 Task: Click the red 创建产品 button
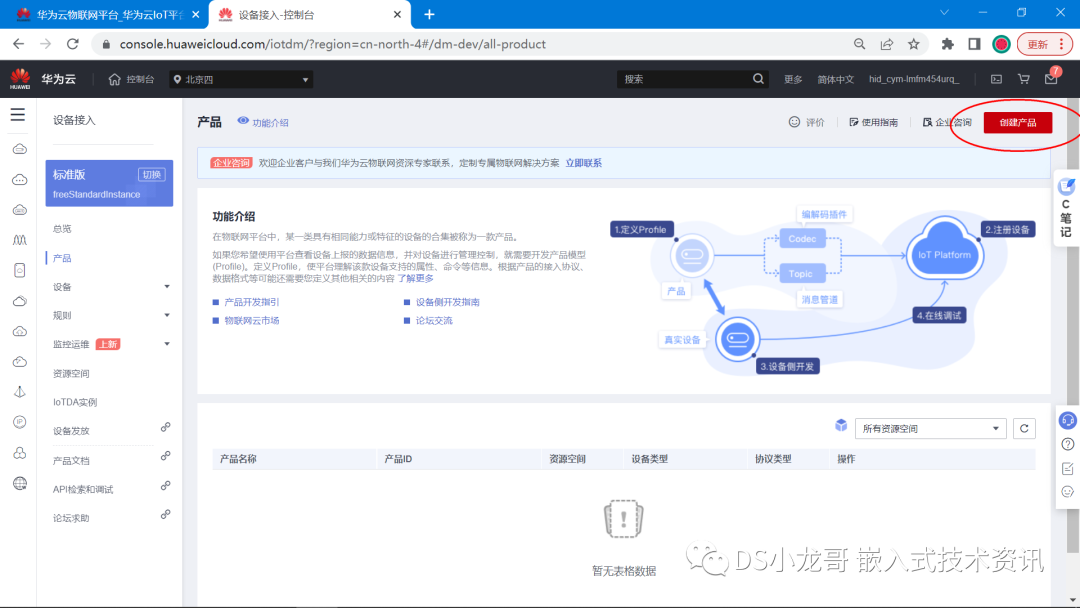tap(1017, 120)
